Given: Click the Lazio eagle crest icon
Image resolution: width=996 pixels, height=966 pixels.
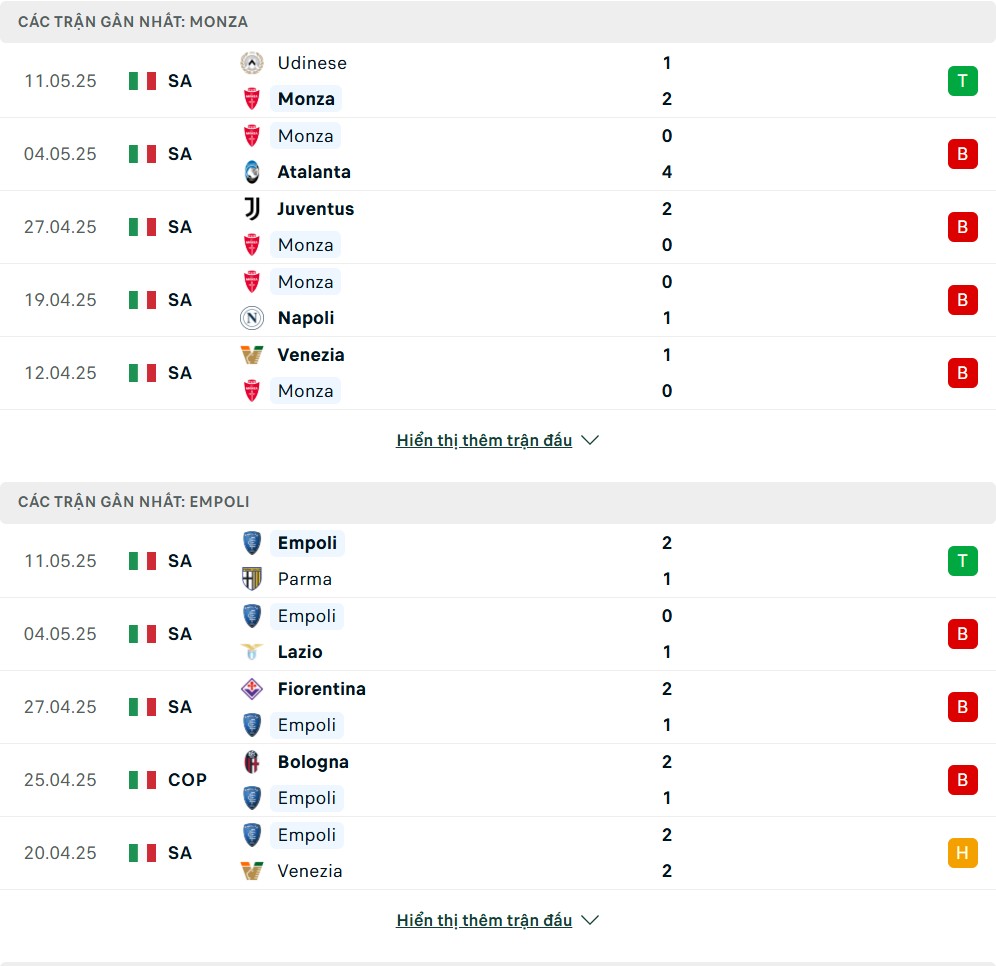Looking at the screenshot, I should click(252, 652).
